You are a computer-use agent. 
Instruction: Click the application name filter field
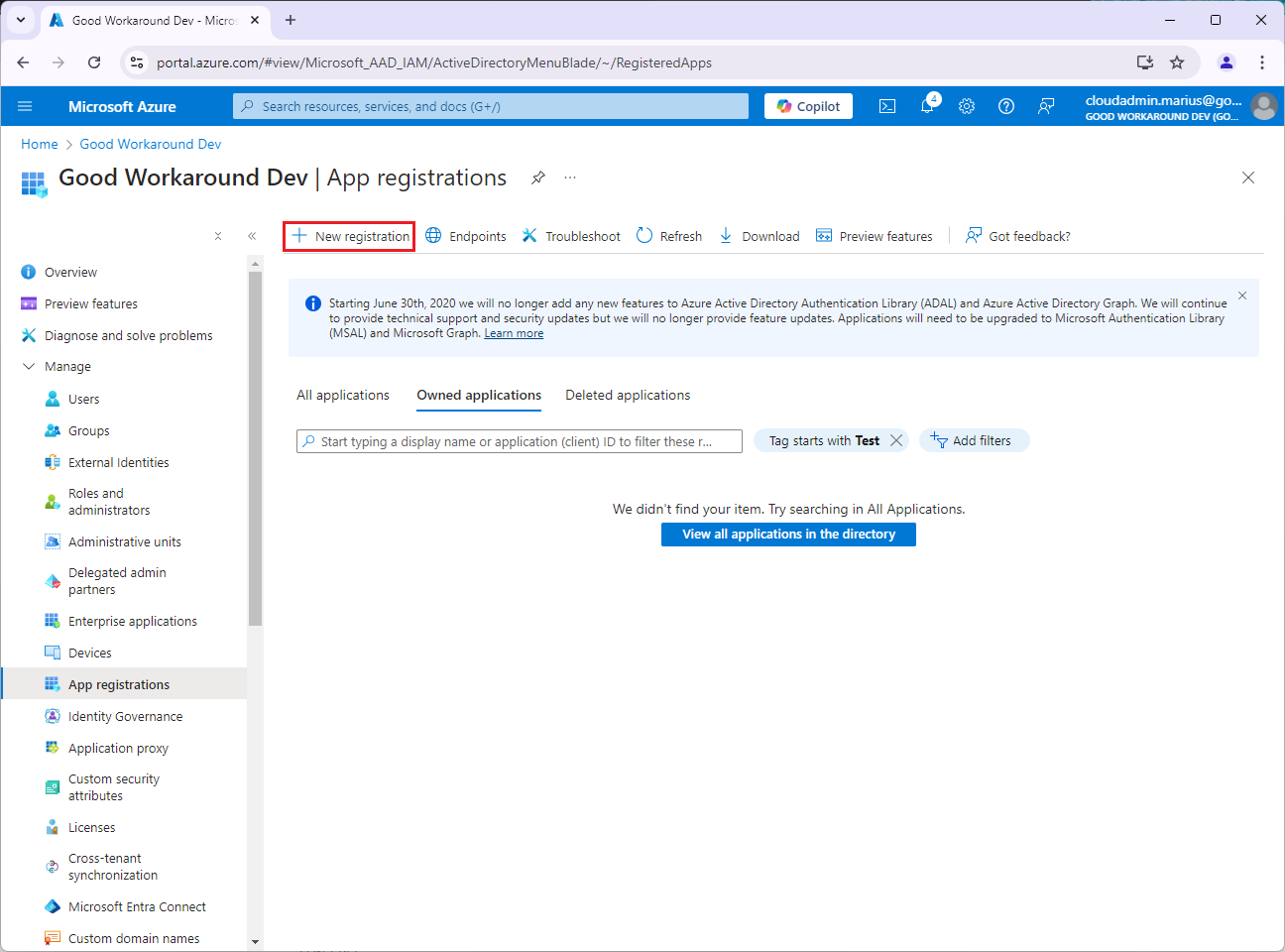click(520, 441)
